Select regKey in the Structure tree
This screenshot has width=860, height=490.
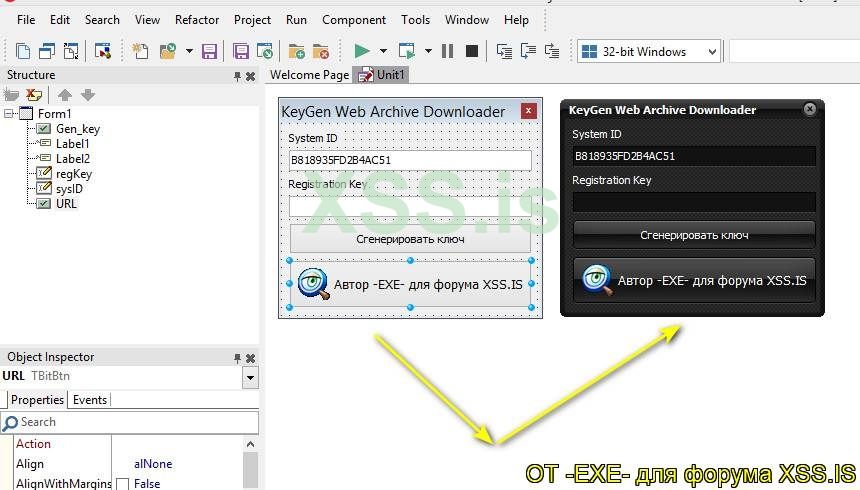[74, 174]
